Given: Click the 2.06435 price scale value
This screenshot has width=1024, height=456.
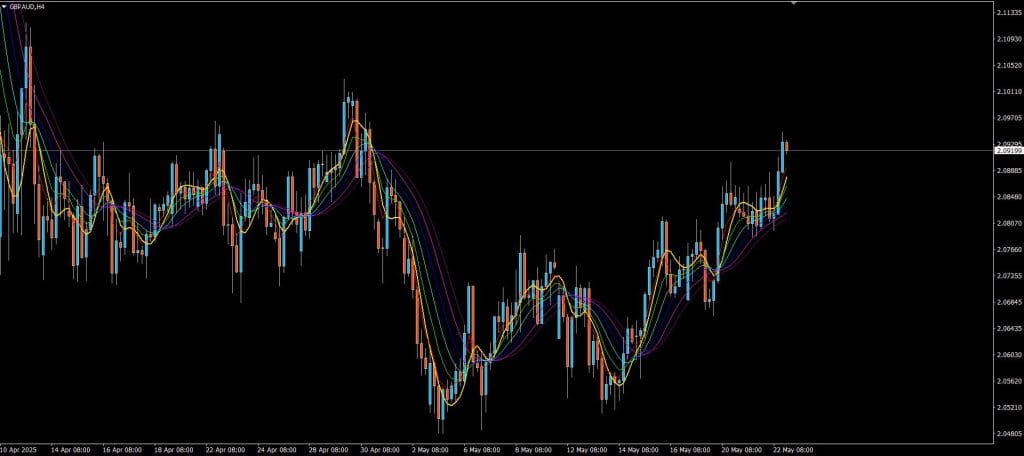Looking at the screenshot, I should point(1010,329).
